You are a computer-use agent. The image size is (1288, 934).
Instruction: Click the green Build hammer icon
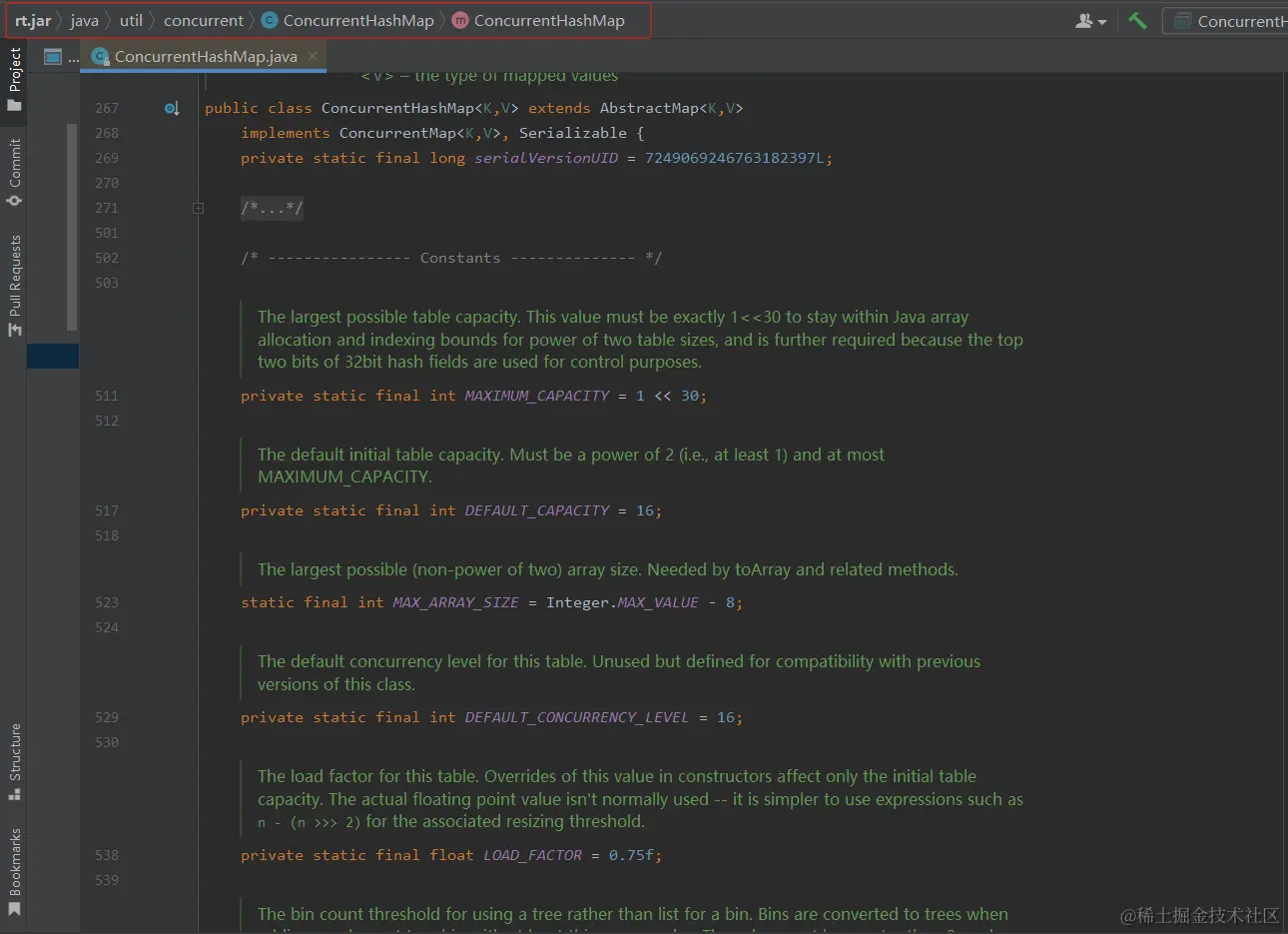(x=1137, y=20)
